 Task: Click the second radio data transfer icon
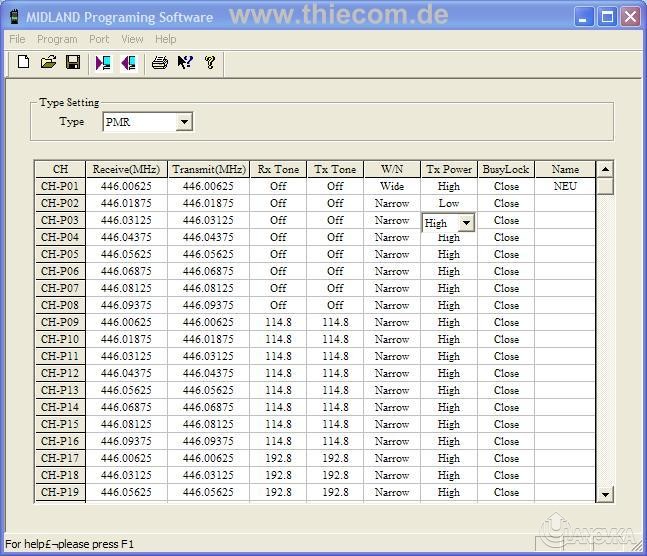coord(128,63)
